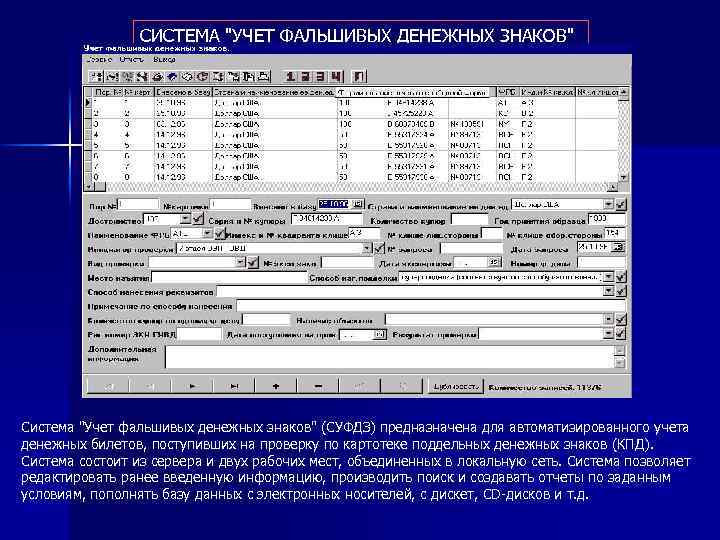Click the Количество купюр field
Viewport: 720px width, 540px height.
[469, 219]
